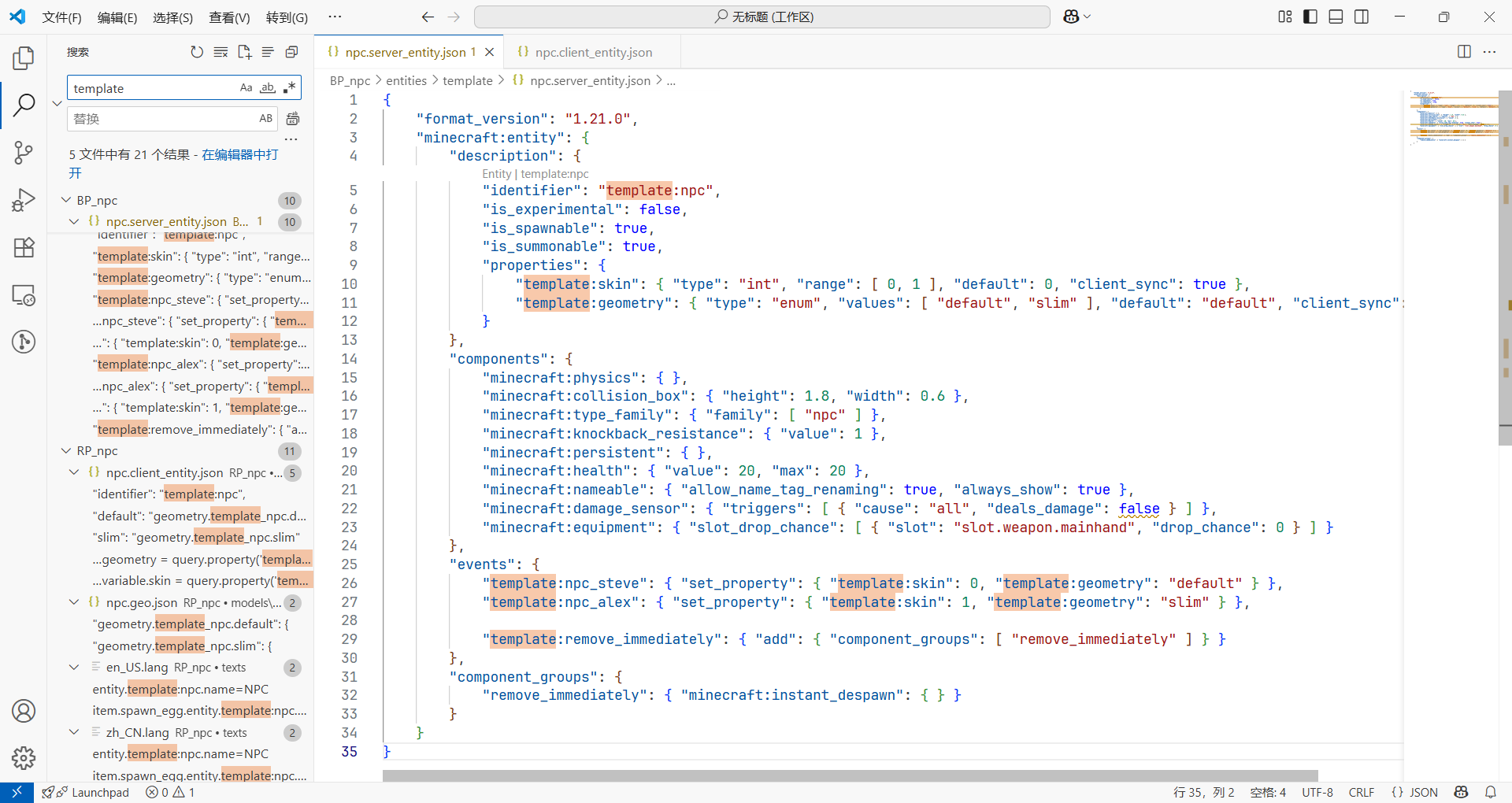Image resolution: width=1512 pixels, height=803 pixels.
Task: Click the vertical editor scrollbar thumb
Action: pyautogui.click(x=1505, y=268)
